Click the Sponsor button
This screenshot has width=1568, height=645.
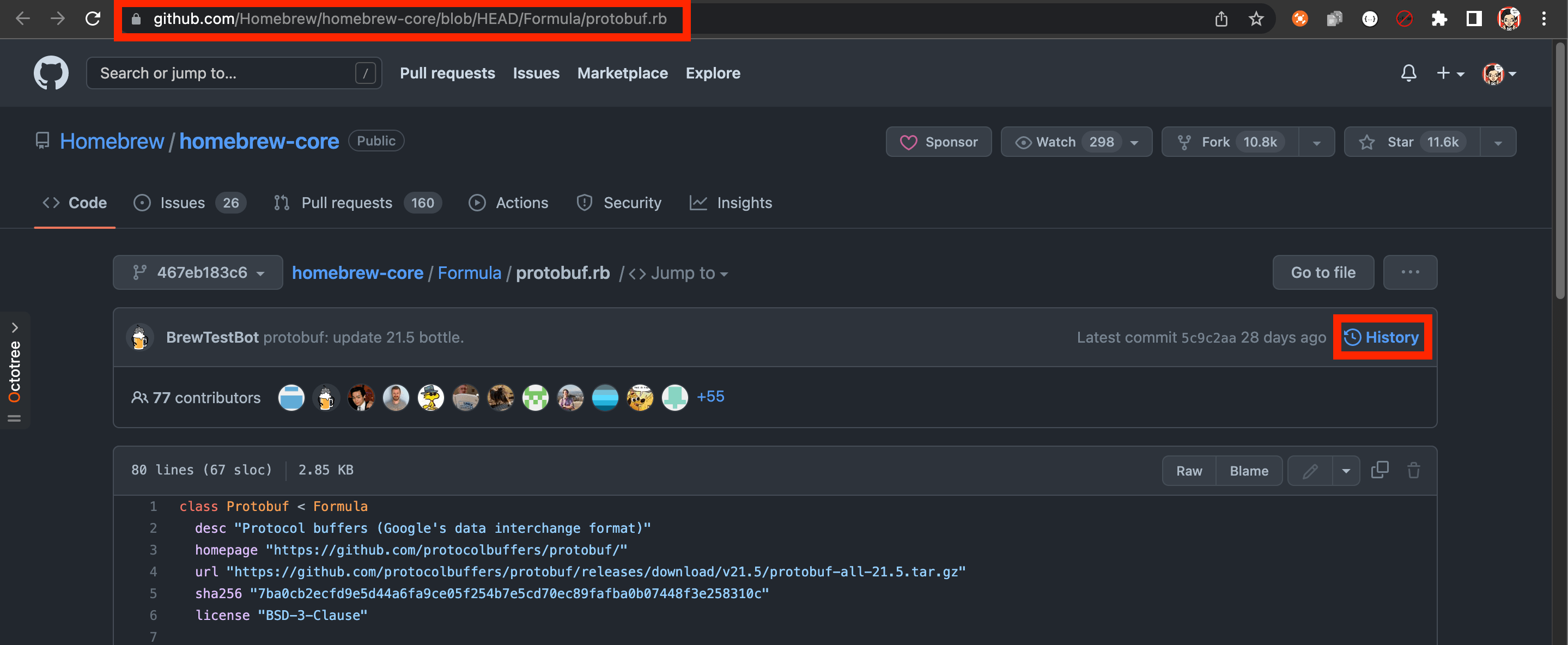pyautogui.click(x=938, y=142)
